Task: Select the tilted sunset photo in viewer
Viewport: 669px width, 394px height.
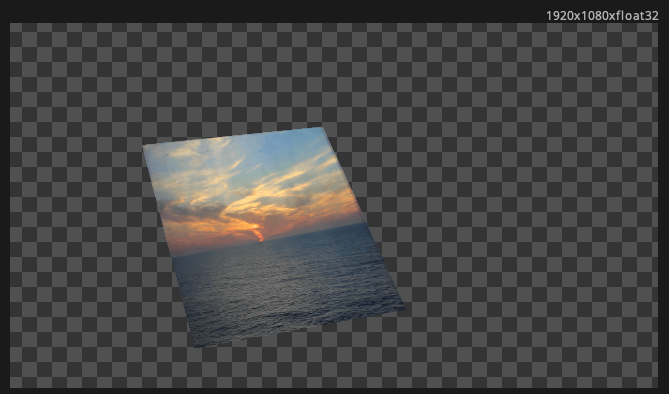Action: pos(273,237)
